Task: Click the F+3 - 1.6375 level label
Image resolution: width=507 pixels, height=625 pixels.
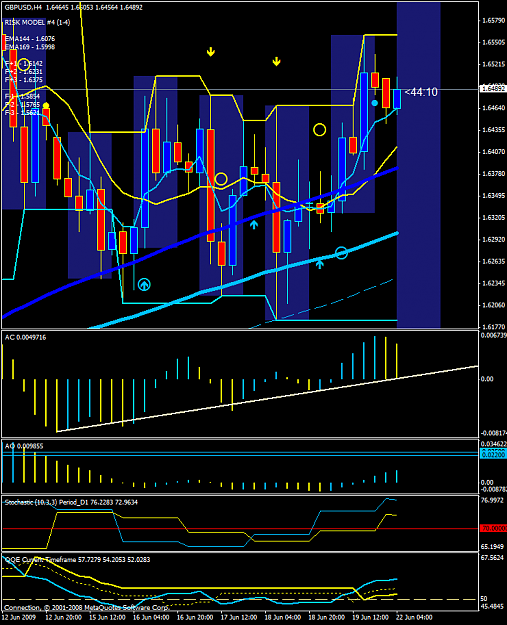Action: coord(23,80)
